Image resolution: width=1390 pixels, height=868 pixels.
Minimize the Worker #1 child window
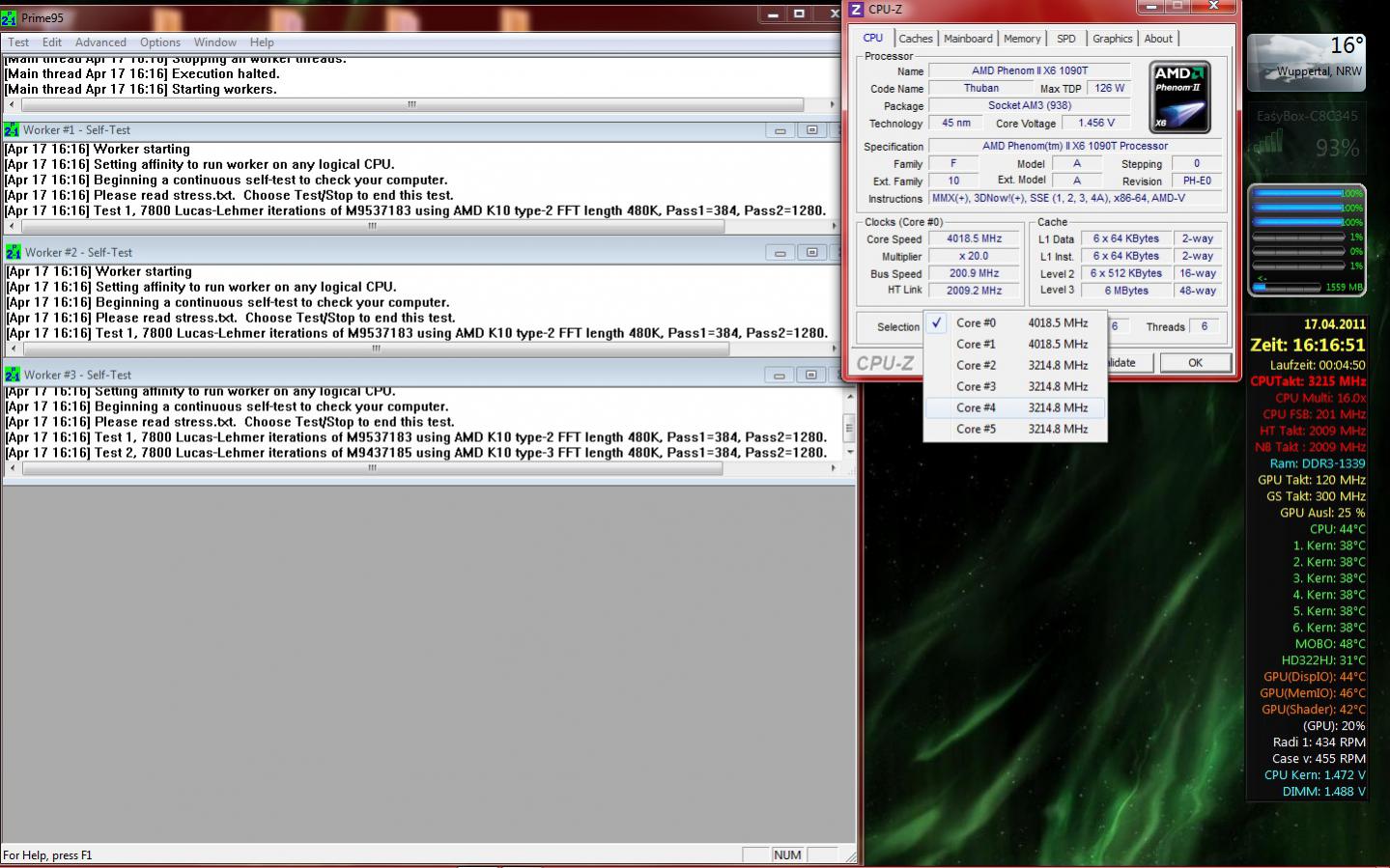coord(780,130)
